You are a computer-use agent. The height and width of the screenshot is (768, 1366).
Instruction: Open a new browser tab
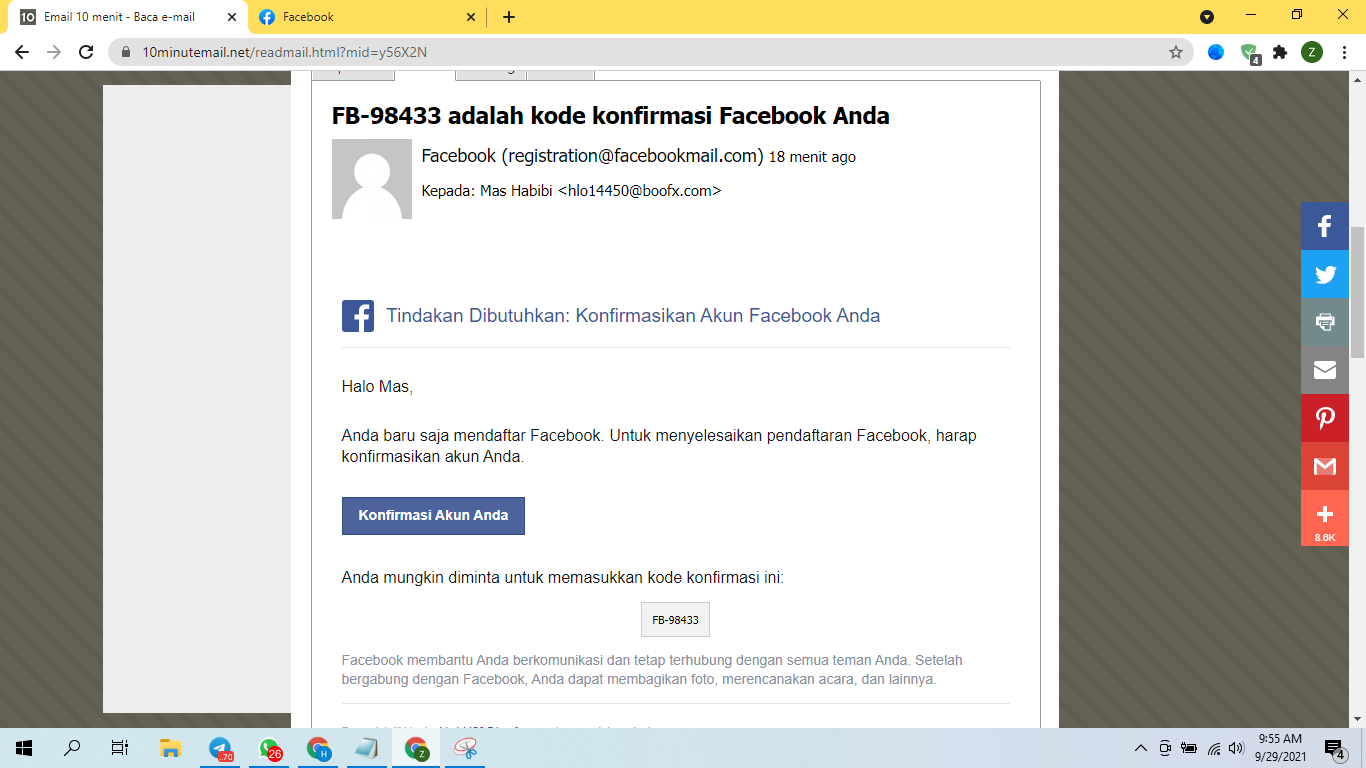click(509, 17)
